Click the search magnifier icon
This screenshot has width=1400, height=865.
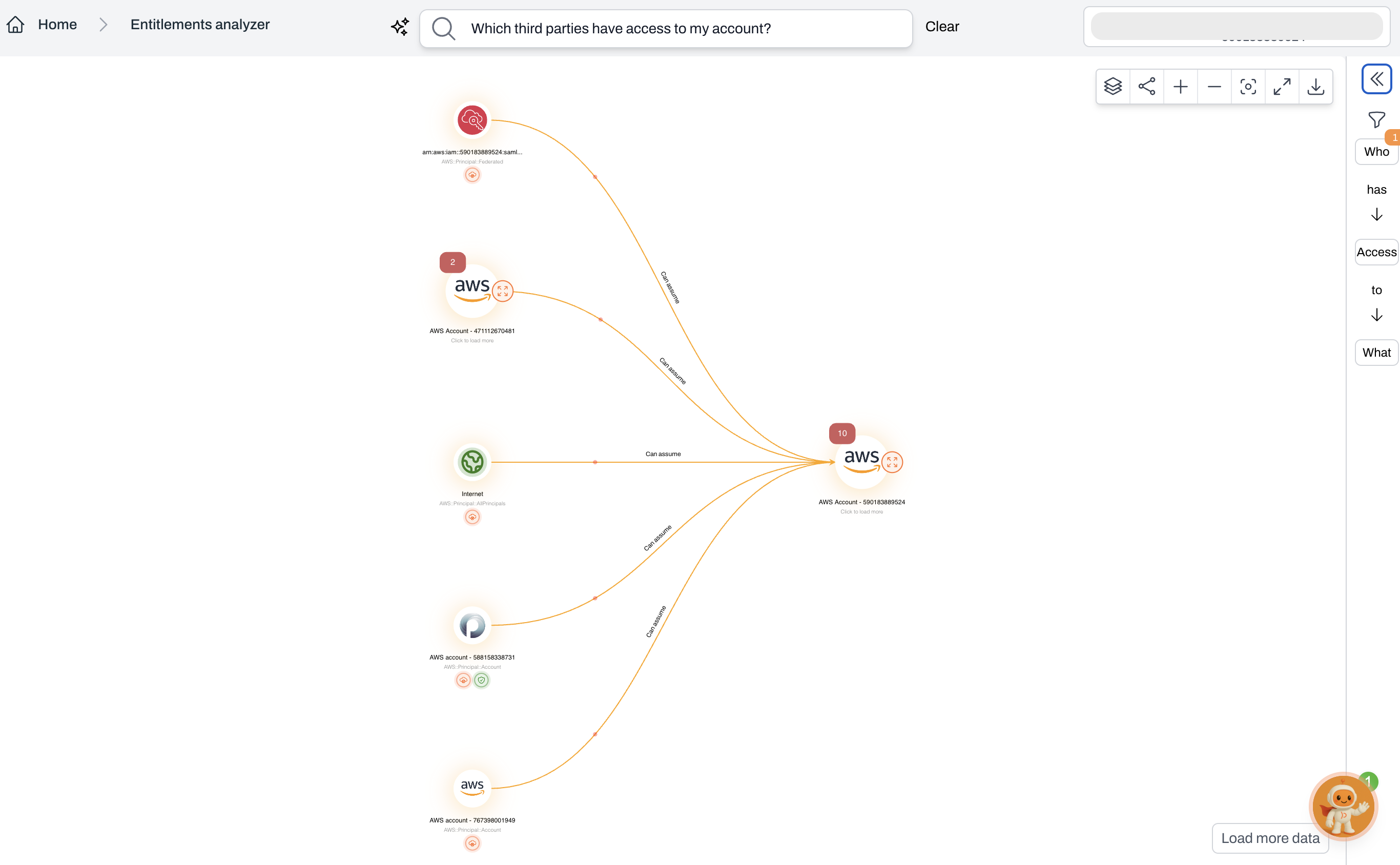click(x=443, y=28)
